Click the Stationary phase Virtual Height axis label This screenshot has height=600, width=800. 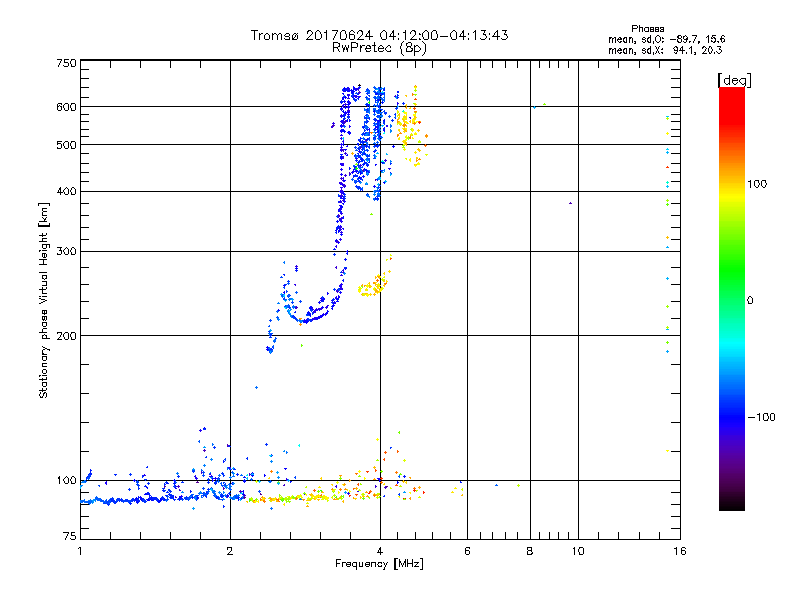[44, 301]
